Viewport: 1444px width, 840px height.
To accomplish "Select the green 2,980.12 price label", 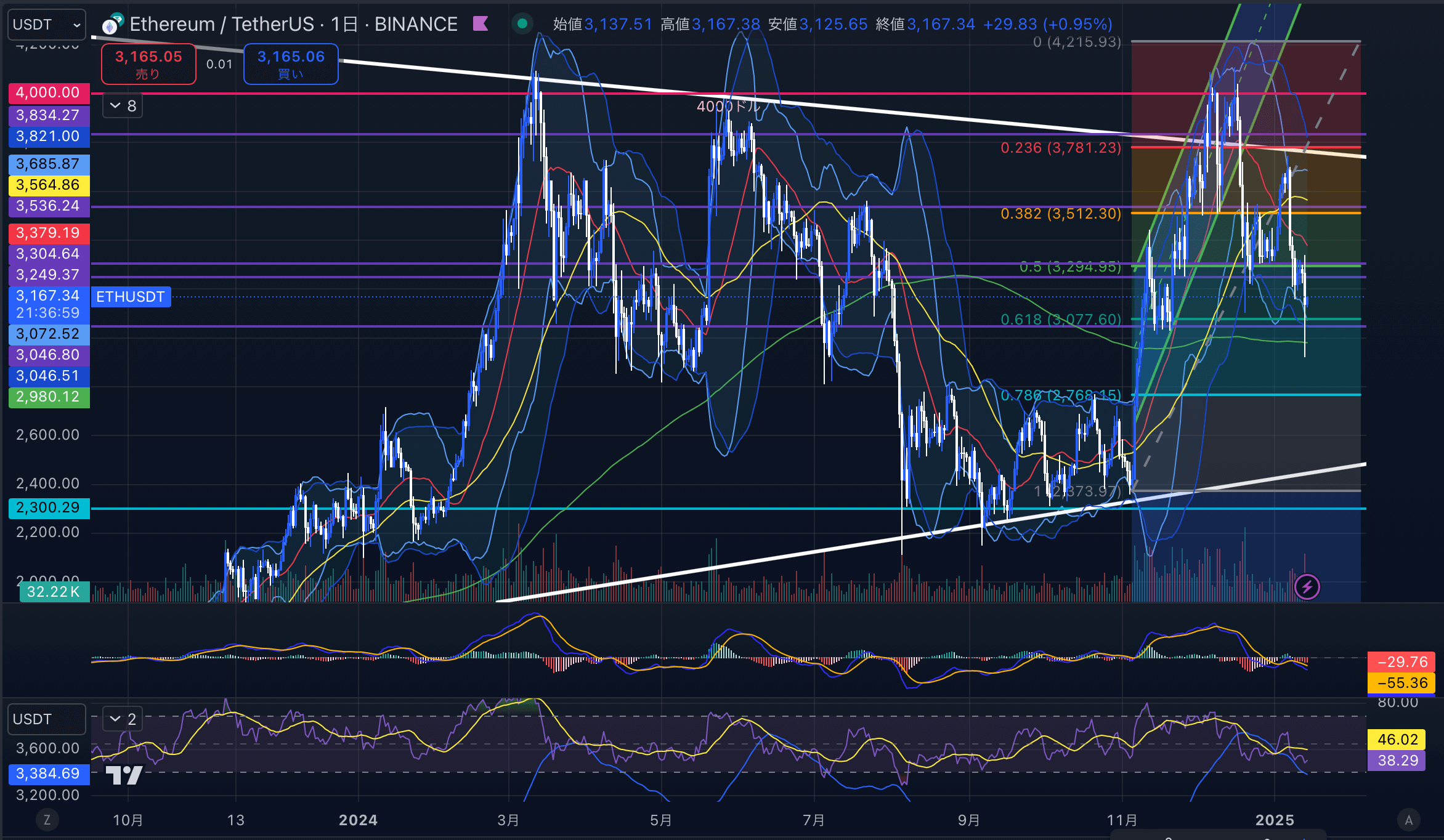I will click(x=49, y=397).
